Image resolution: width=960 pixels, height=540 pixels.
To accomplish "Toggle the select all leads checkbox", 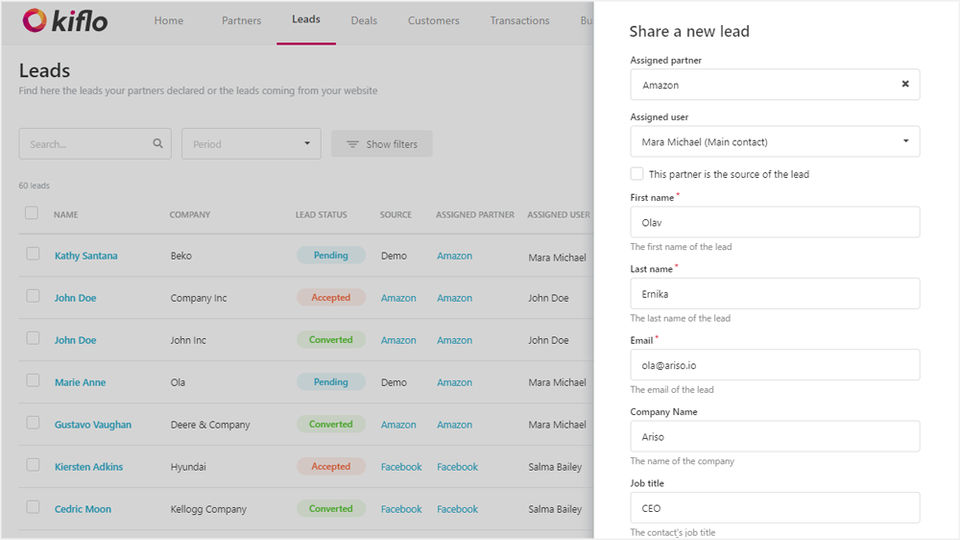I will [32, 213].
